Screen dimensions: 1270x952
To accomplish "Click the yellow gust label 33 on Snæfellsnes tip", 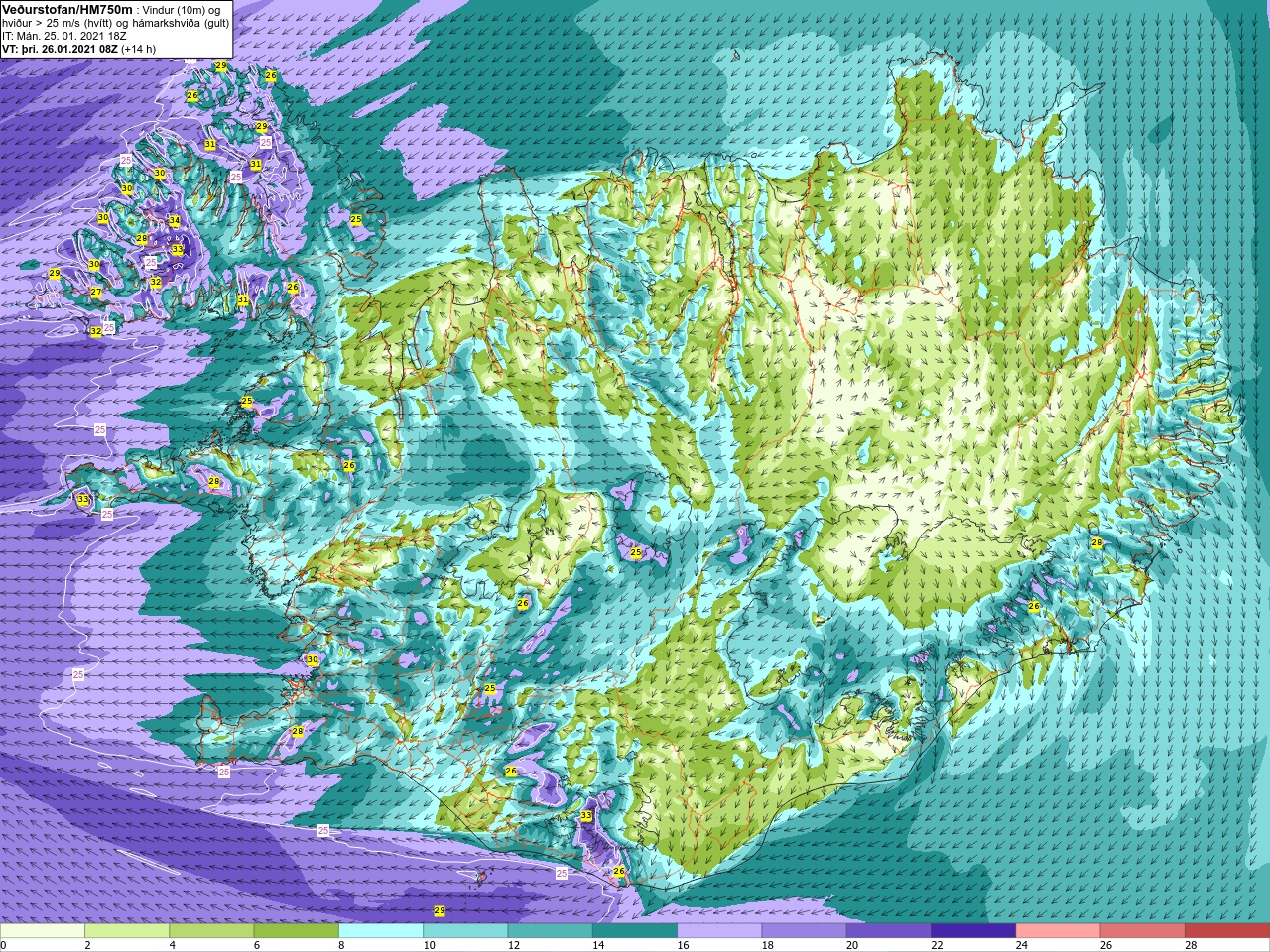I will [83, 500].
